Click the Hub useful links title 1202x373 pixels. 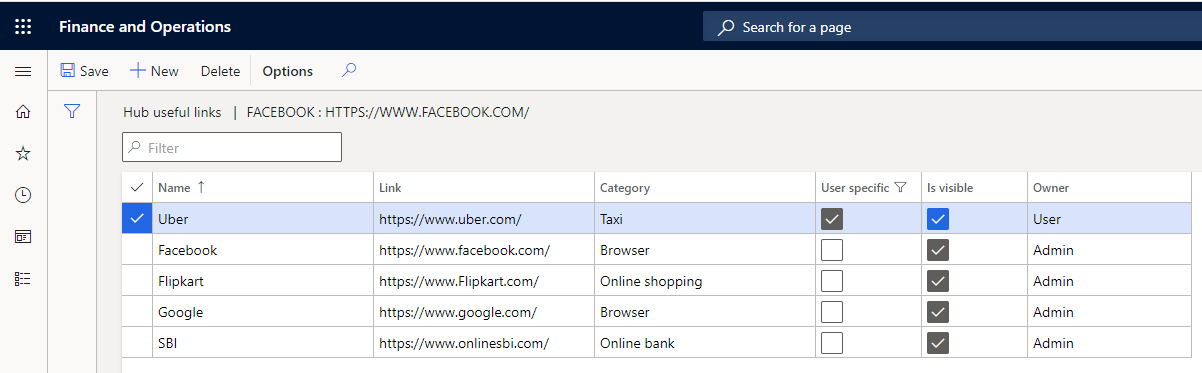click(172, 112)
